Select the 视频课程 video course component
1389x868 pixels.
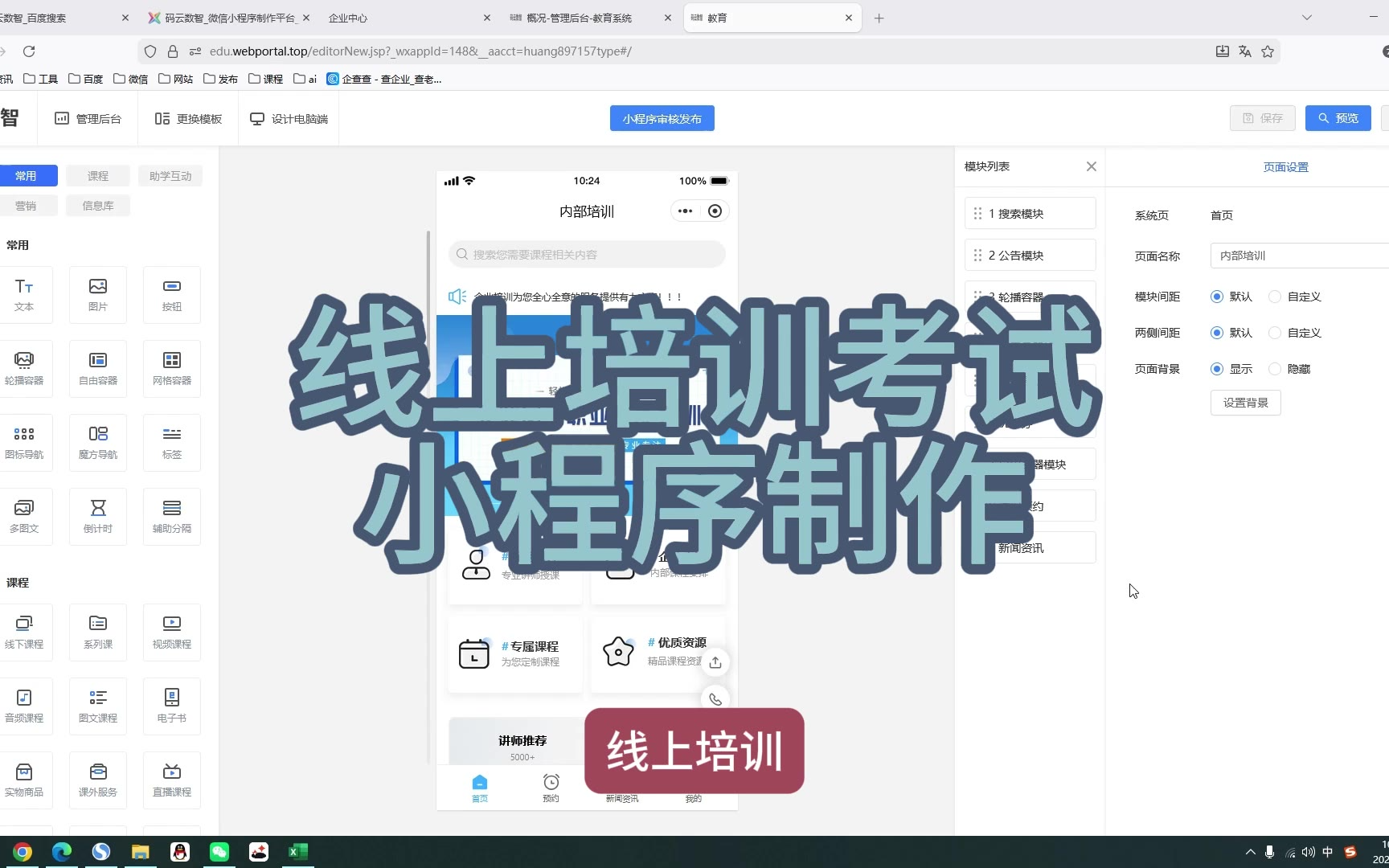click(x=172, y=632)
